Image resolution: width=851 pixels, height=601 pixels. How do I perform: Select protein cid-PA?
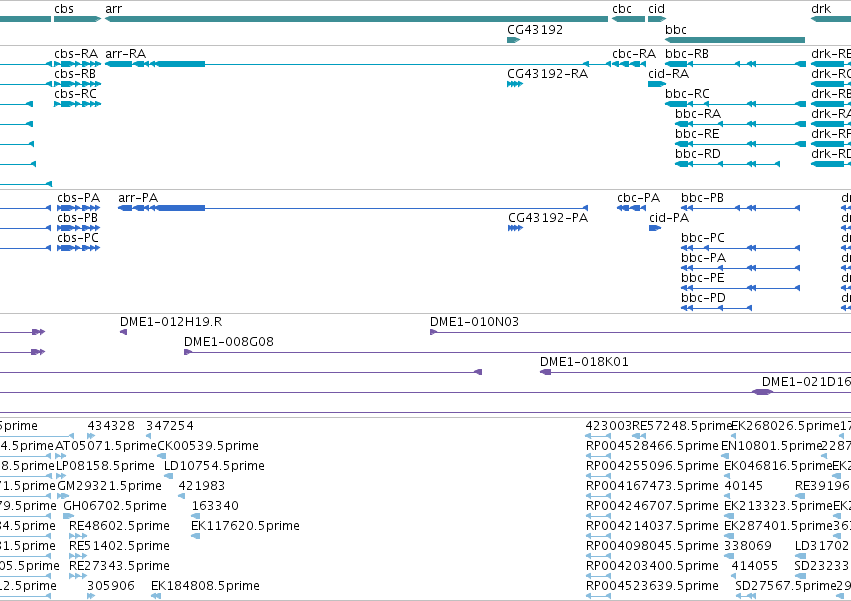pyautogui.click(x=655, y=228)
